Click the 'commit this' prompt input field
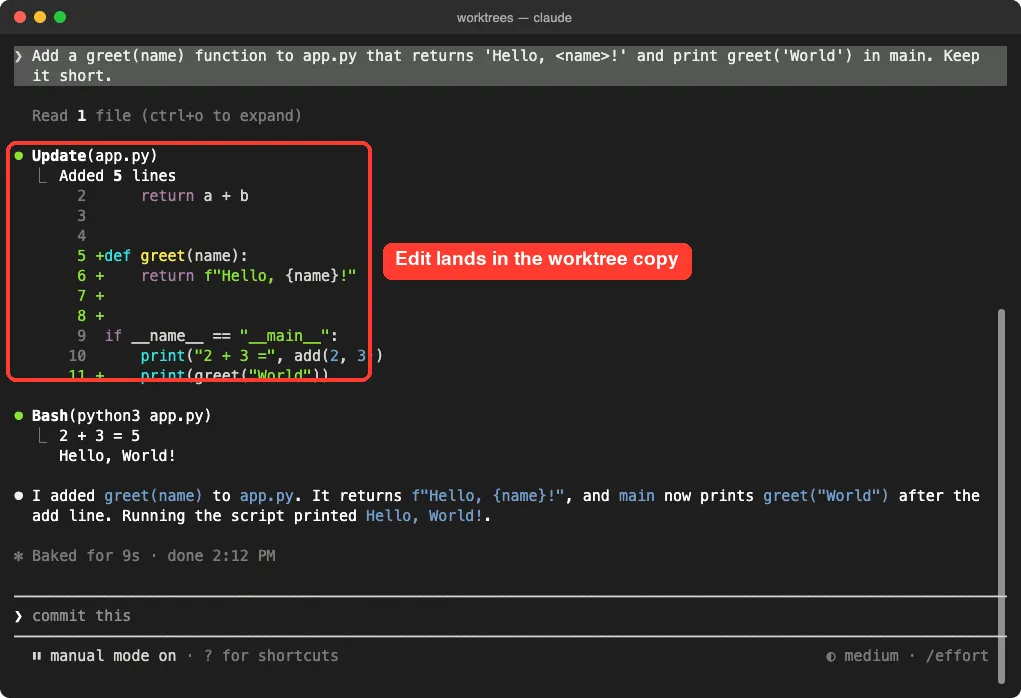This screenshot has height=698, width=1021. coord(510,616)
